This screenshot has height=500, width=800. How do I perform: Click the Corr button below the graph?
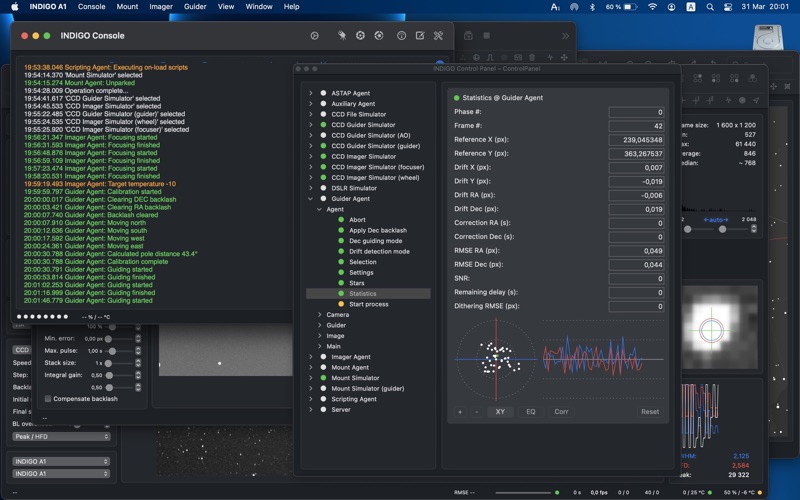(561, 411)
